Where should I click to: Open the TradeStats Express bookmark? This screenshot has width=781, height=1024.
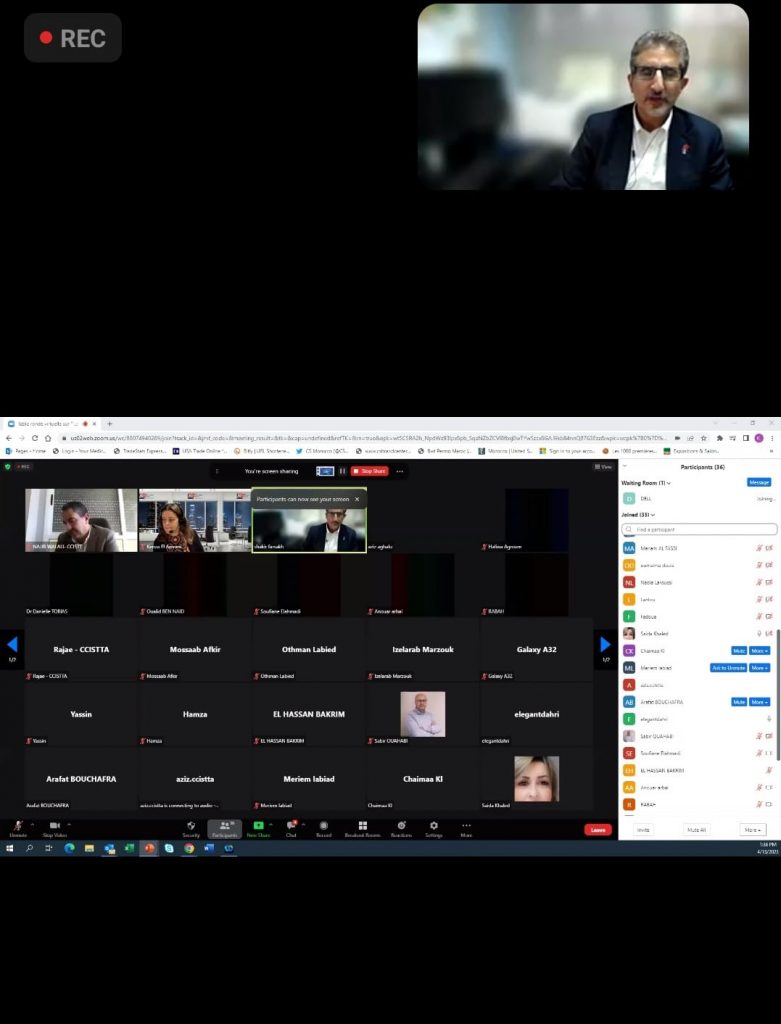click(x=140, y=451)
